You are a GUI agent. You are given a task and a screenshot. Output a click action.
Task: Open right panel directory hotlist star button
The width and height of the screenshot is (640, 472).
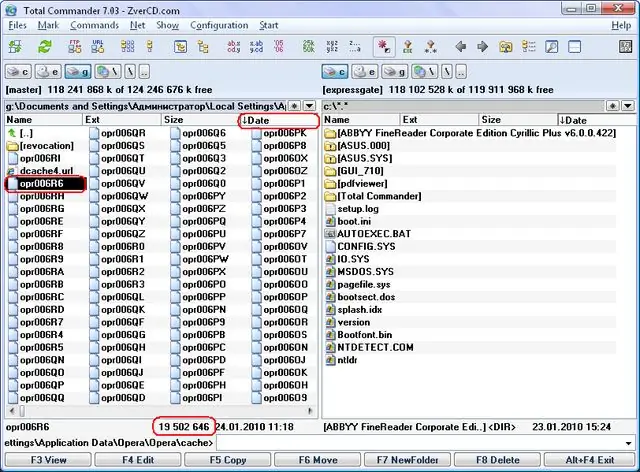pyautogui.click(x=612, y=106)
